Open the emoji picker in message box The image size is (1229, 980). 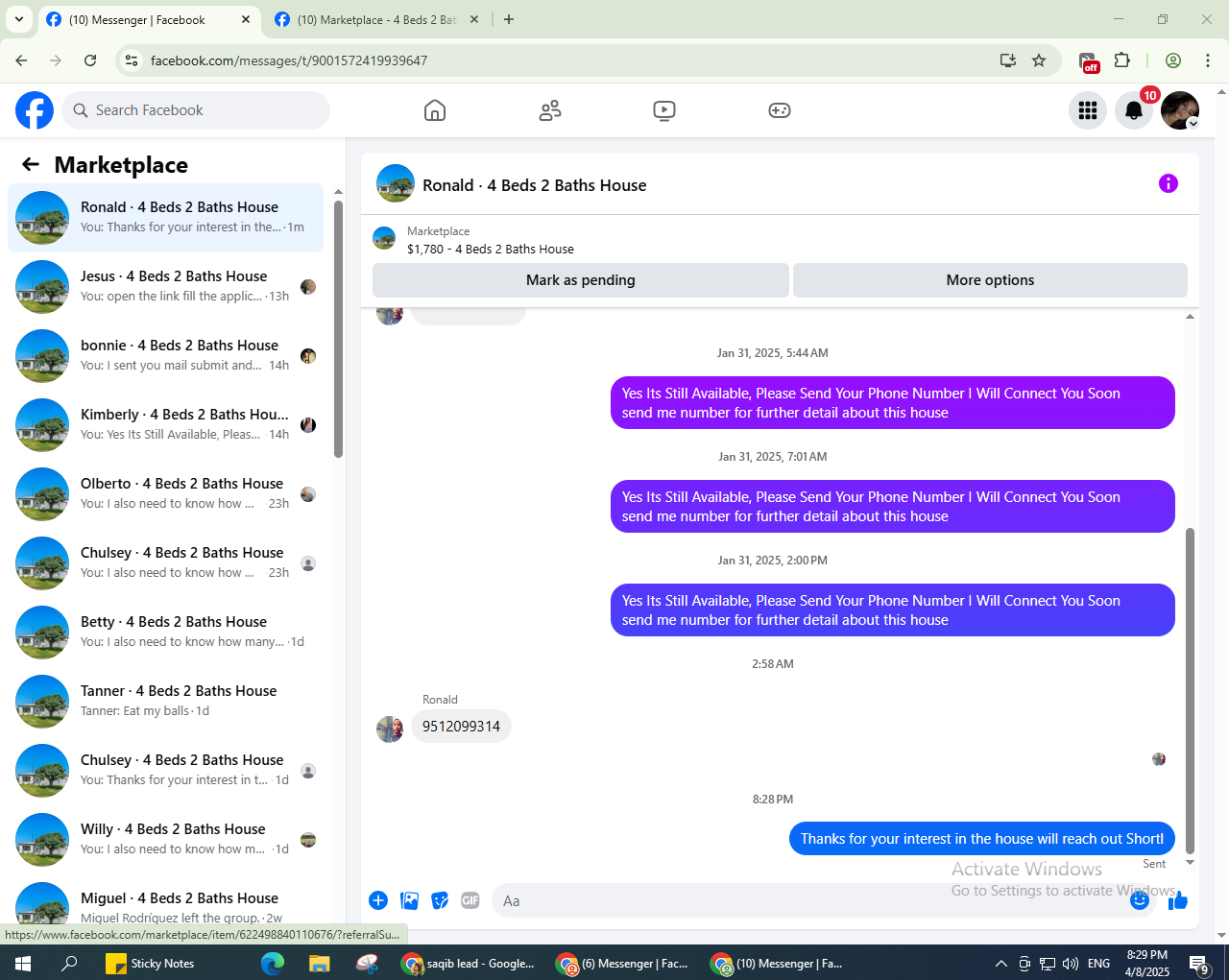1140,900
